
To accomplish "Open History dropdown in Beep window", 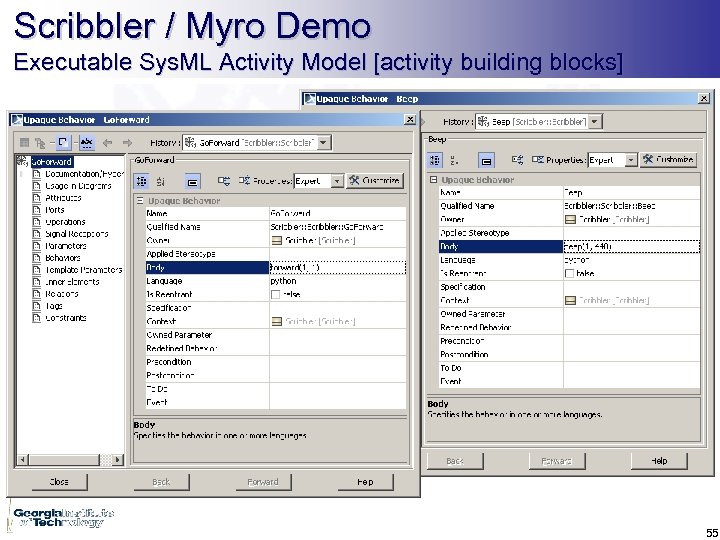I will pyautogui.click(x=595, y=122).
